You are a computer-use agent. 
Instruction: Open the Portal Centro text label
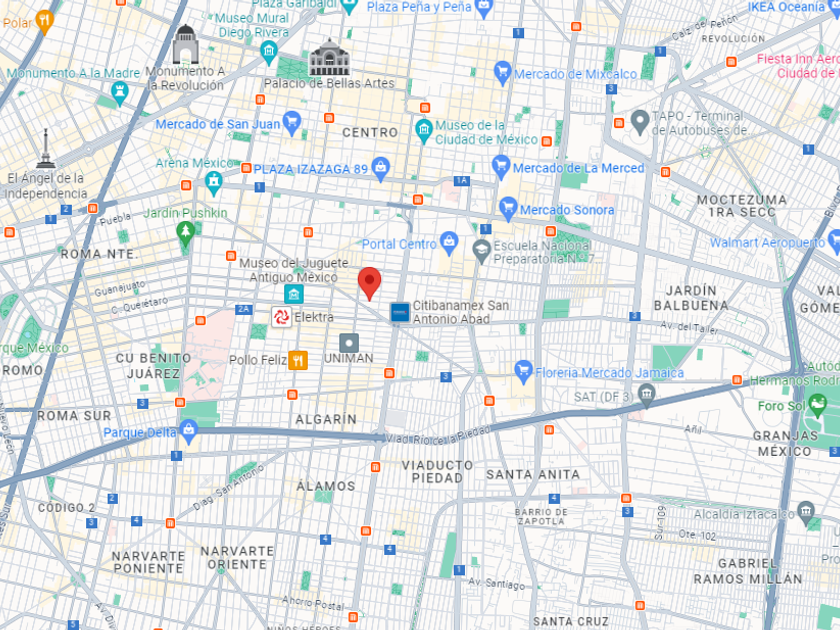tap(399, 244)
